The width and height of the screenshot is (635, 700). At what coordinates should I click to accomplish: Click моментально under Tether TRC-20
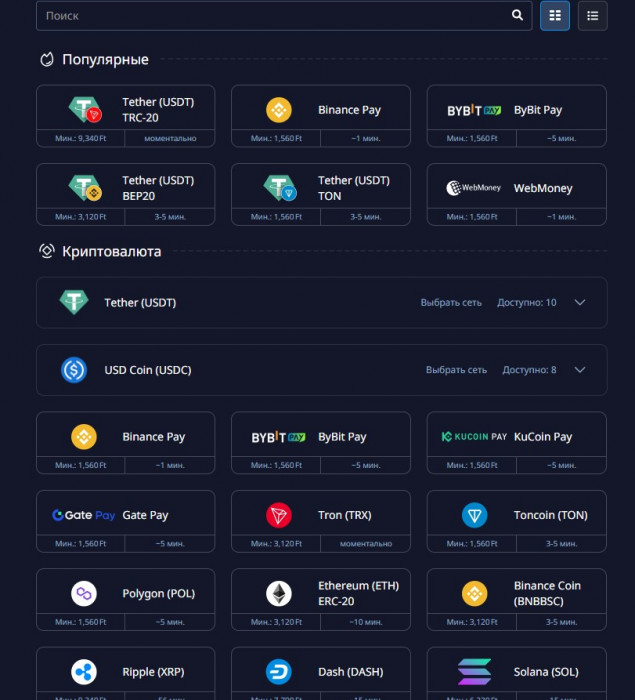click(170, 138)
